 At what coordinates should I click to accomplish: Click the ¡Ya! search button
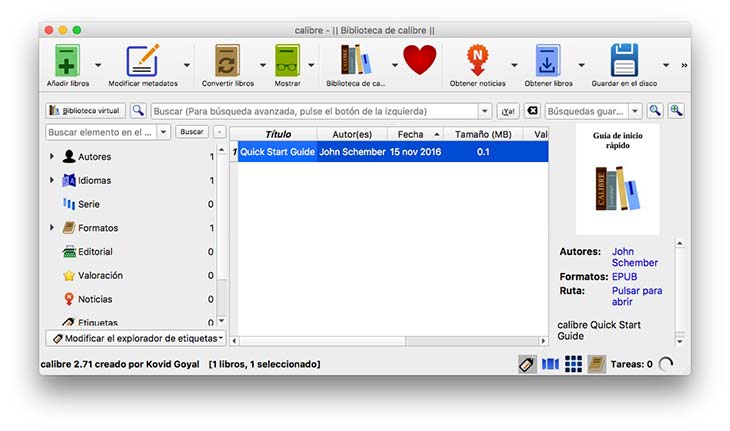[508, 111]
